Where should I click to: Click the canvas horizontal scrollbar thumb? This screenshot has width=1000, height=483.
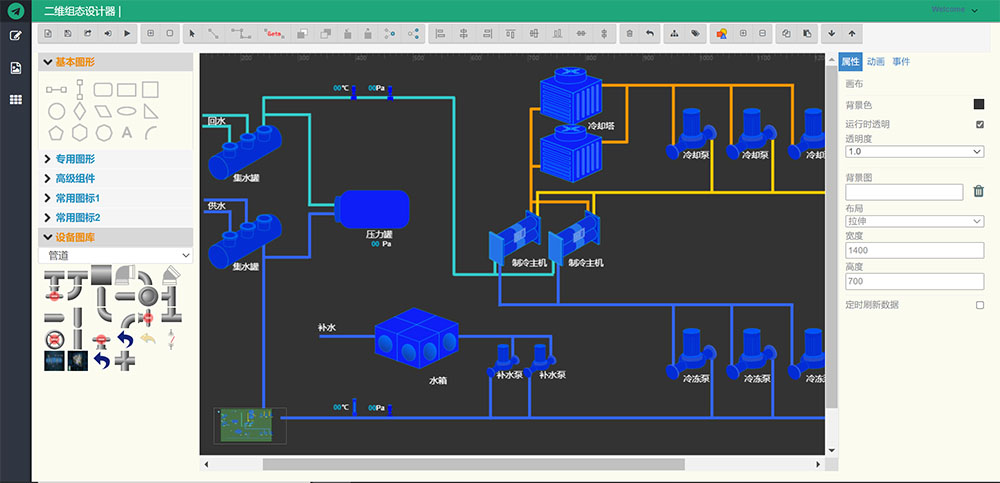click(x=473, y=464)
